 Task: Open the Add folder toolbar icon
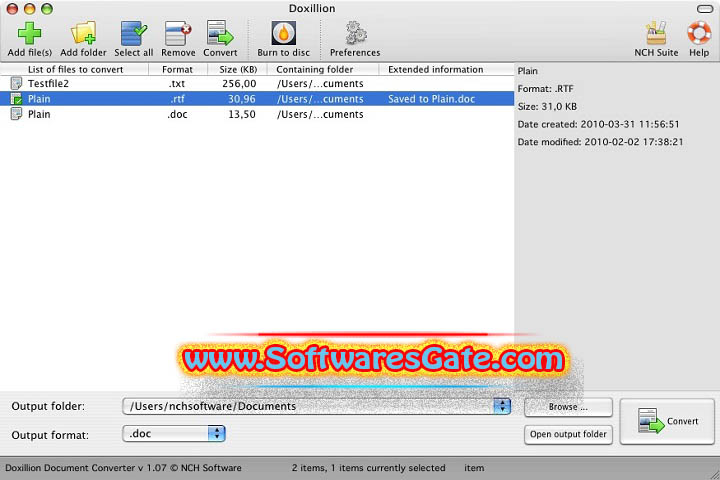tap(83, 34)
